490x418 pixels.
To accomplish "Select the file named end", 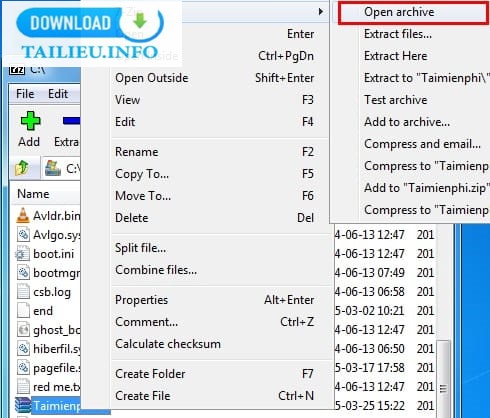I will coord(43,311).
